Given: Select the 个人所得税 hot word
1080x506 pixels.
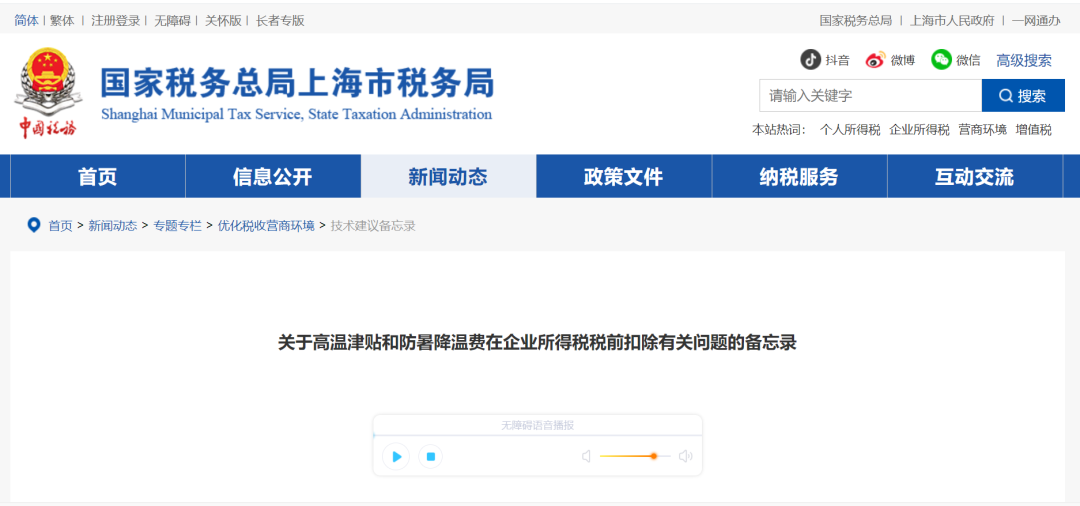Looking at the screenshot, I should tap(850, 129).
